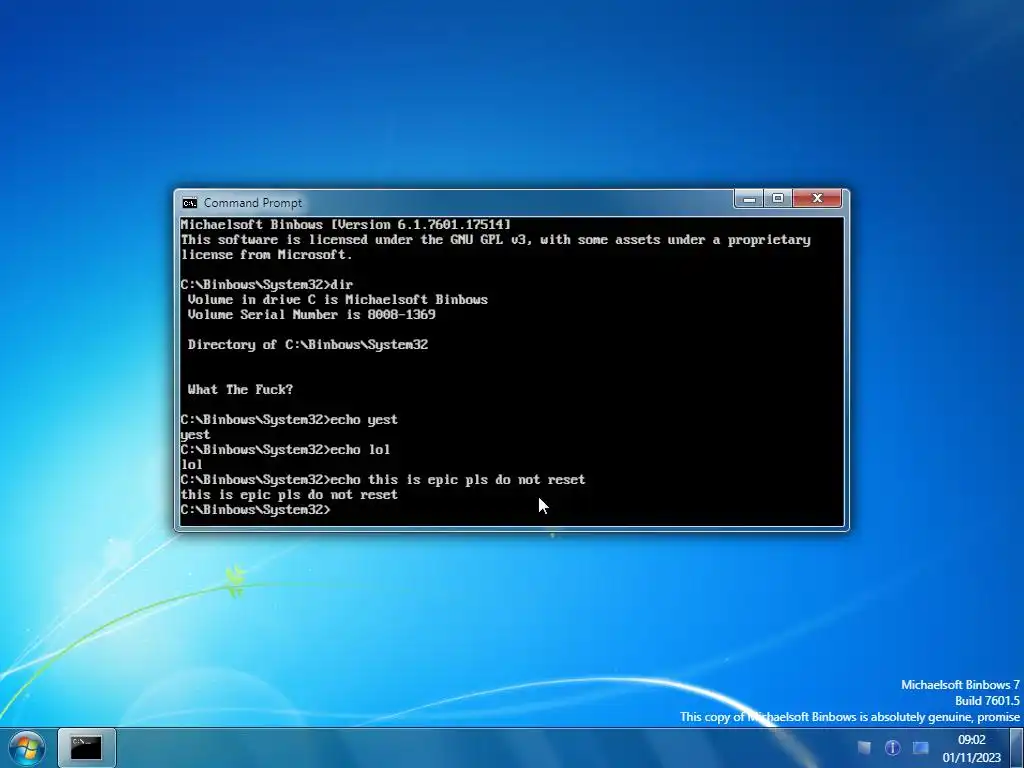Click the 'yest' output line

point(195,435)
